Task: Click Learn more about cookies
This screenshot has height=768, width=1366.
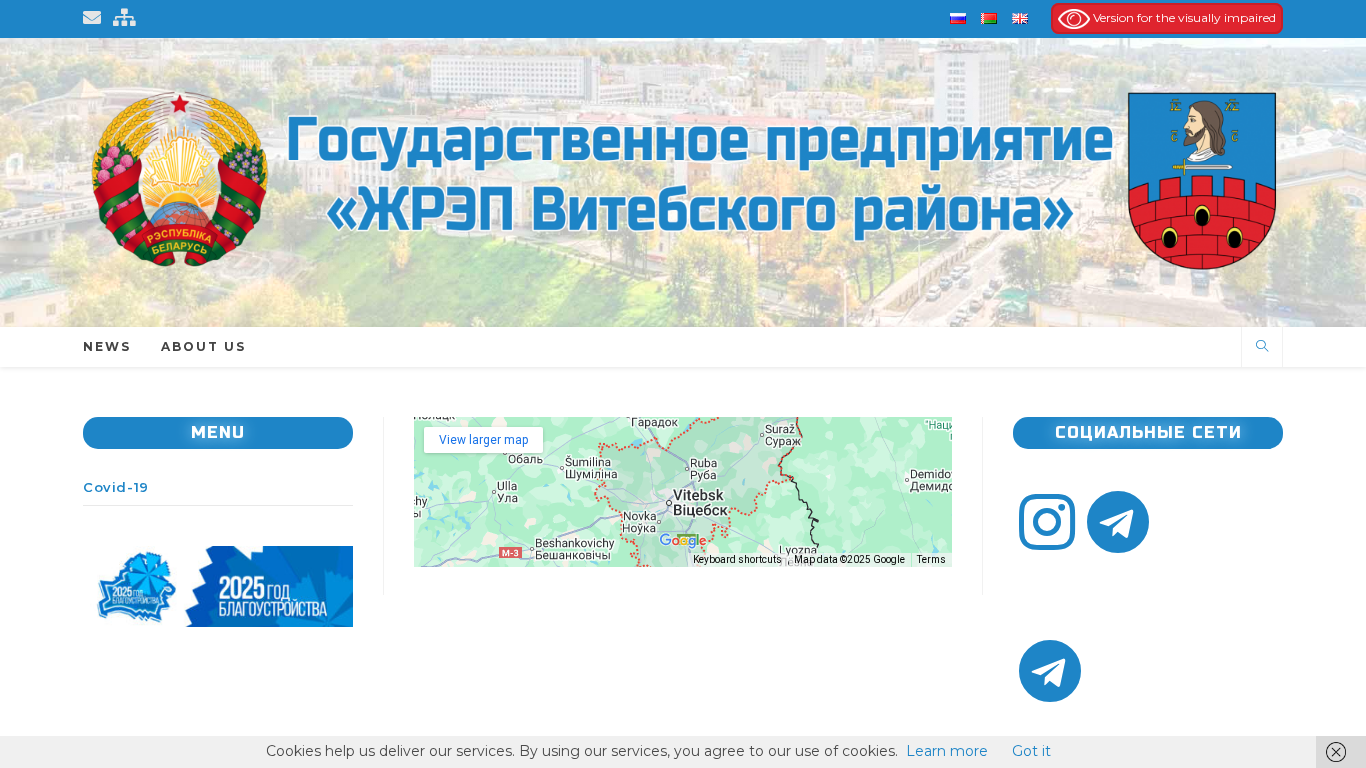Action: tap(947, 751)
